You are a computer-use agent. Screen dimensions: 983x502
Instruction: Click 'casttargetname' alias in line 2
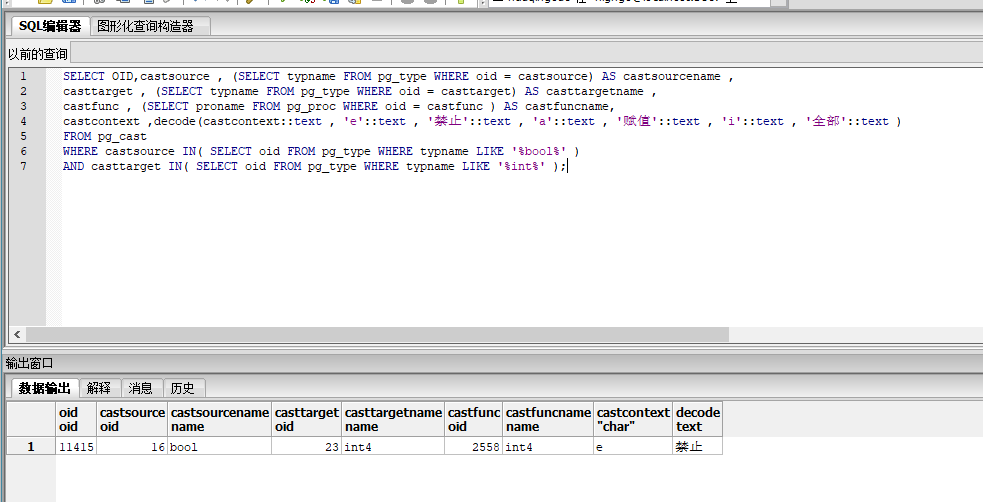[x=594, y=92]
